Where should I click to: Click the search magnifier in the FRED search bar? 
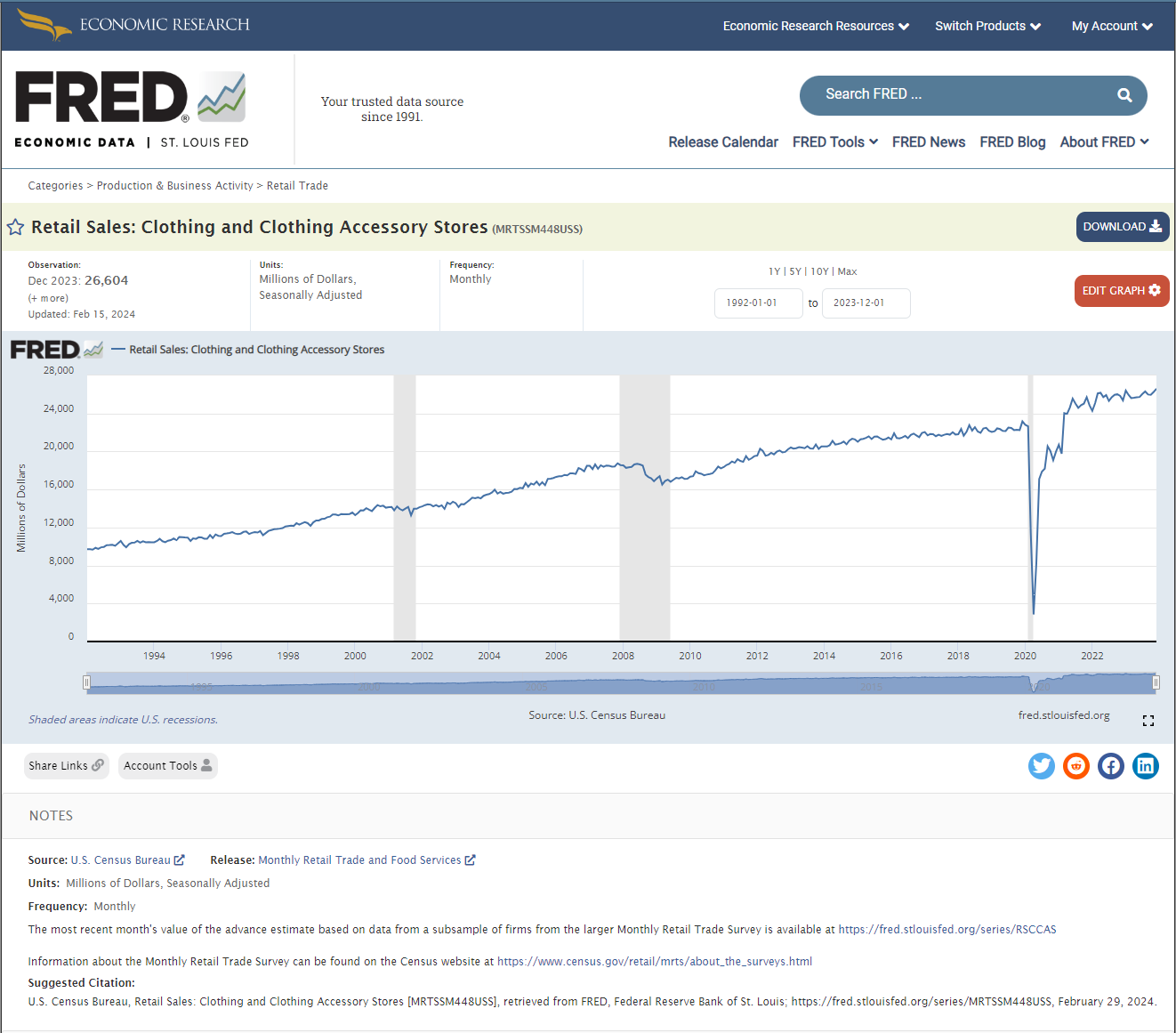(x=1124, y=94)
